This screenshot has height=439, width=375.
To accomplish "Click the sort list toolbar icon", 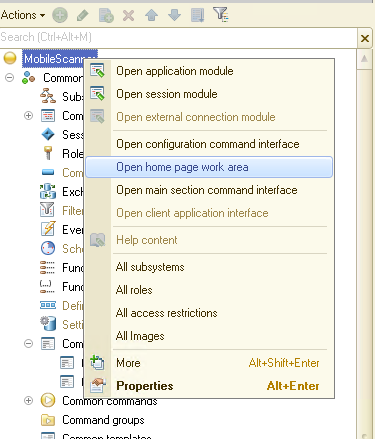I will point(197,15).
